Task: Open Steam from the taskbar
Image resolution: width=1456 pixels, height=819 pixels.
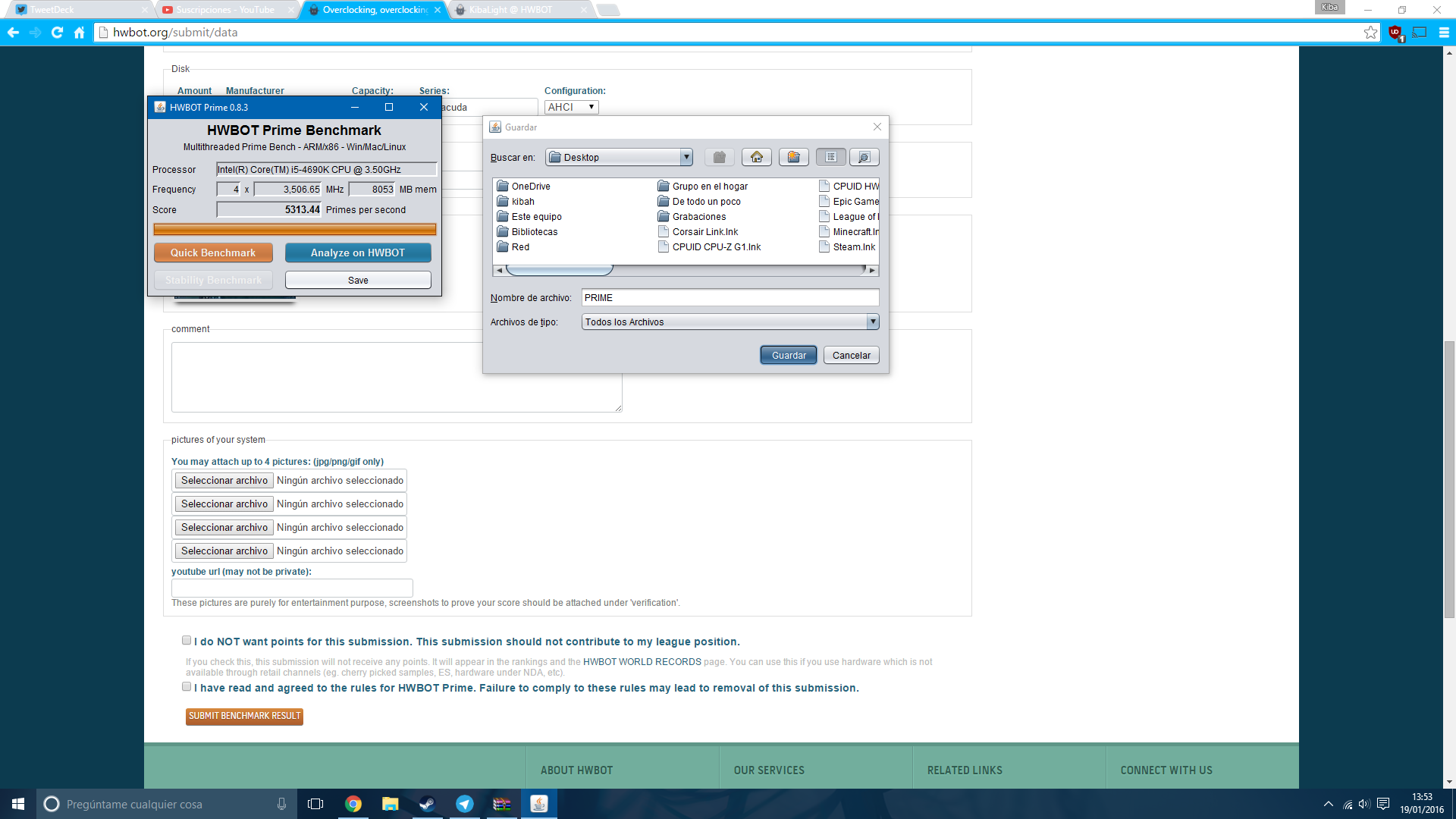Action: [427, 804]
